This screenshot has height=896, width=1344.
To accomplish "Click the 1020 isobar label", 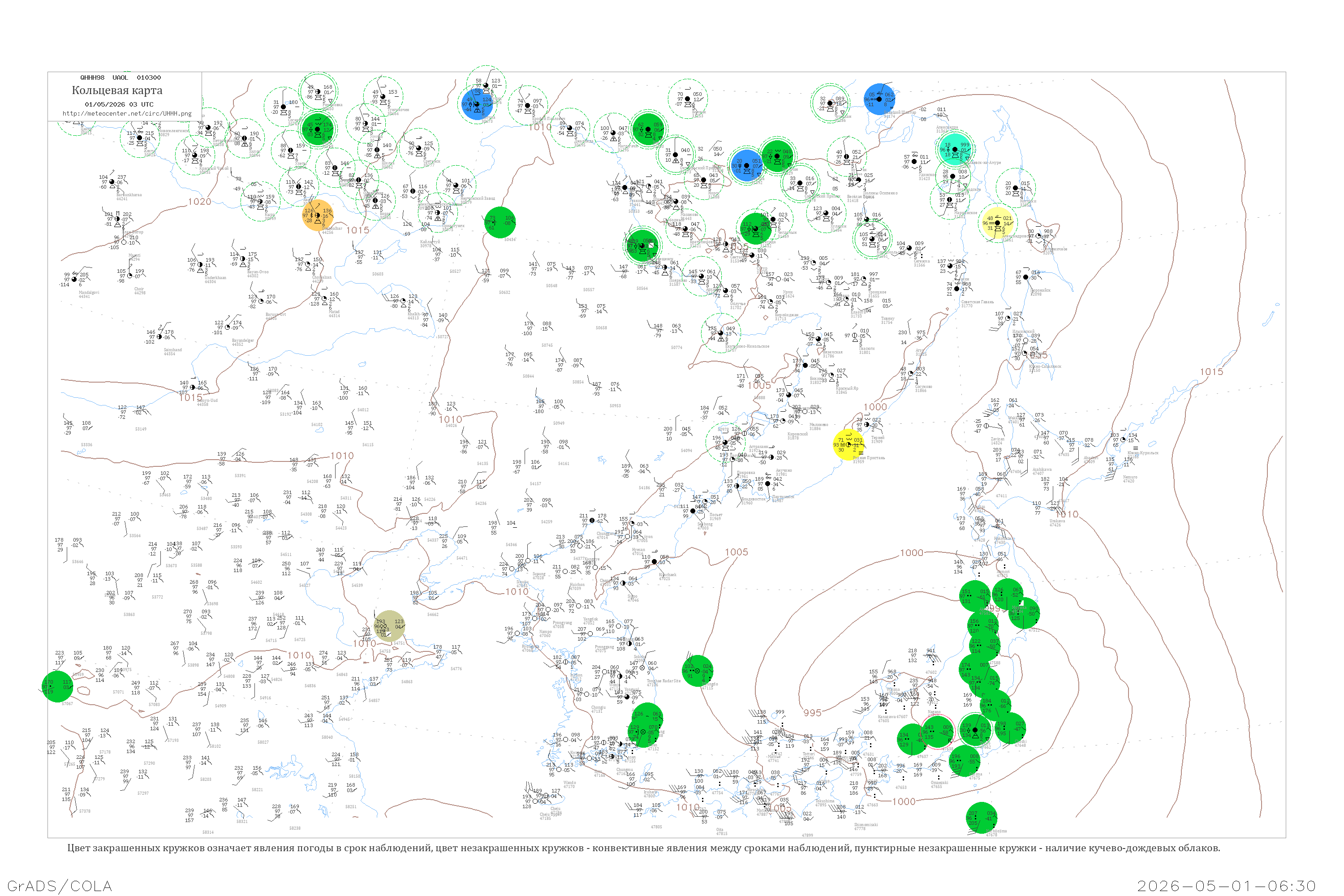I will pyautogui.click(x=199, y=202).
